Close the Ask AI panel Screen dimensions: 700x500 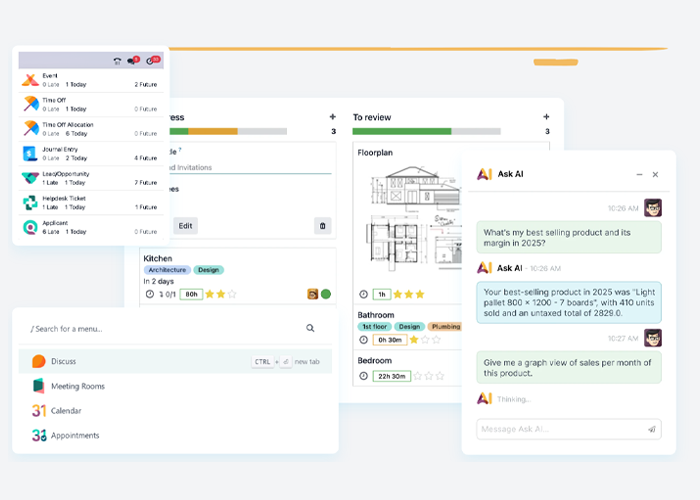tap(655, 174)
